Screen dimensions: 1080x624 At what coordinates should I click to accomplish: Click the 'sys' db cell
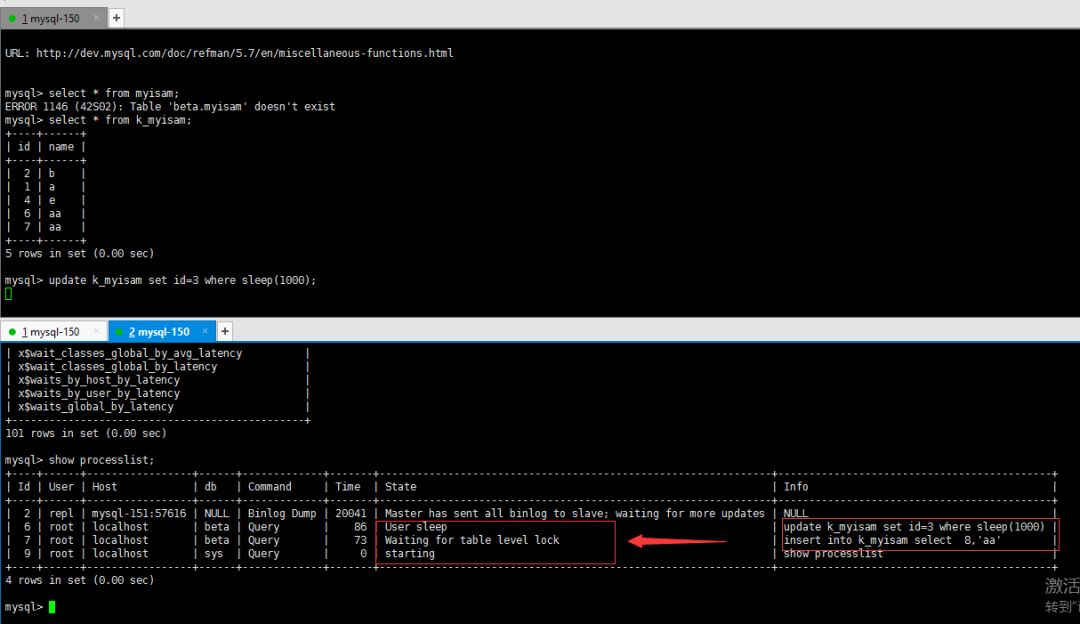(x=214, y=554)
